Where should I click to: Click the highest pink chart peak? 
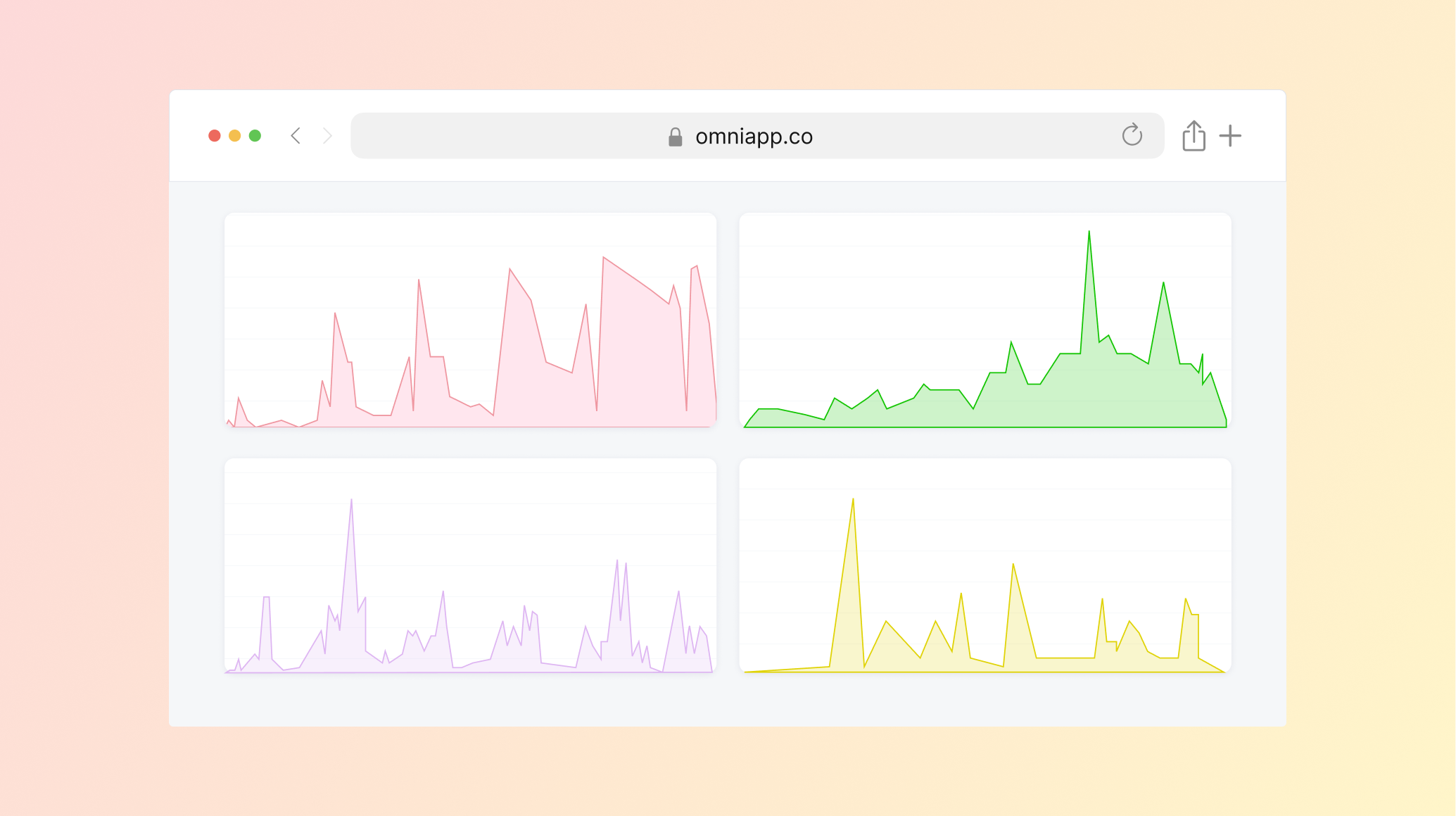click(603, 258)
